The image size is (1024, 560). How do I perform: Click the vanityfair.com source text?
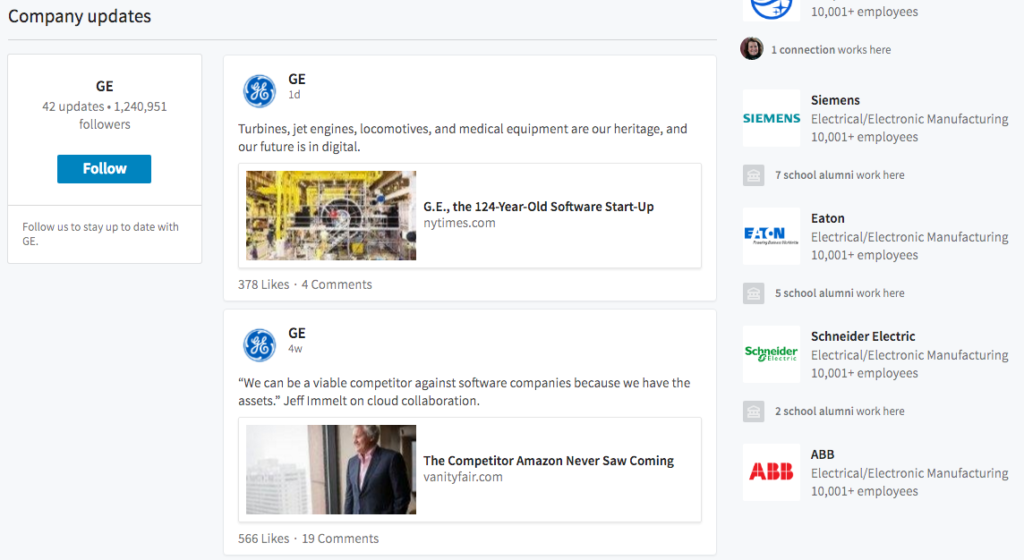463,477
